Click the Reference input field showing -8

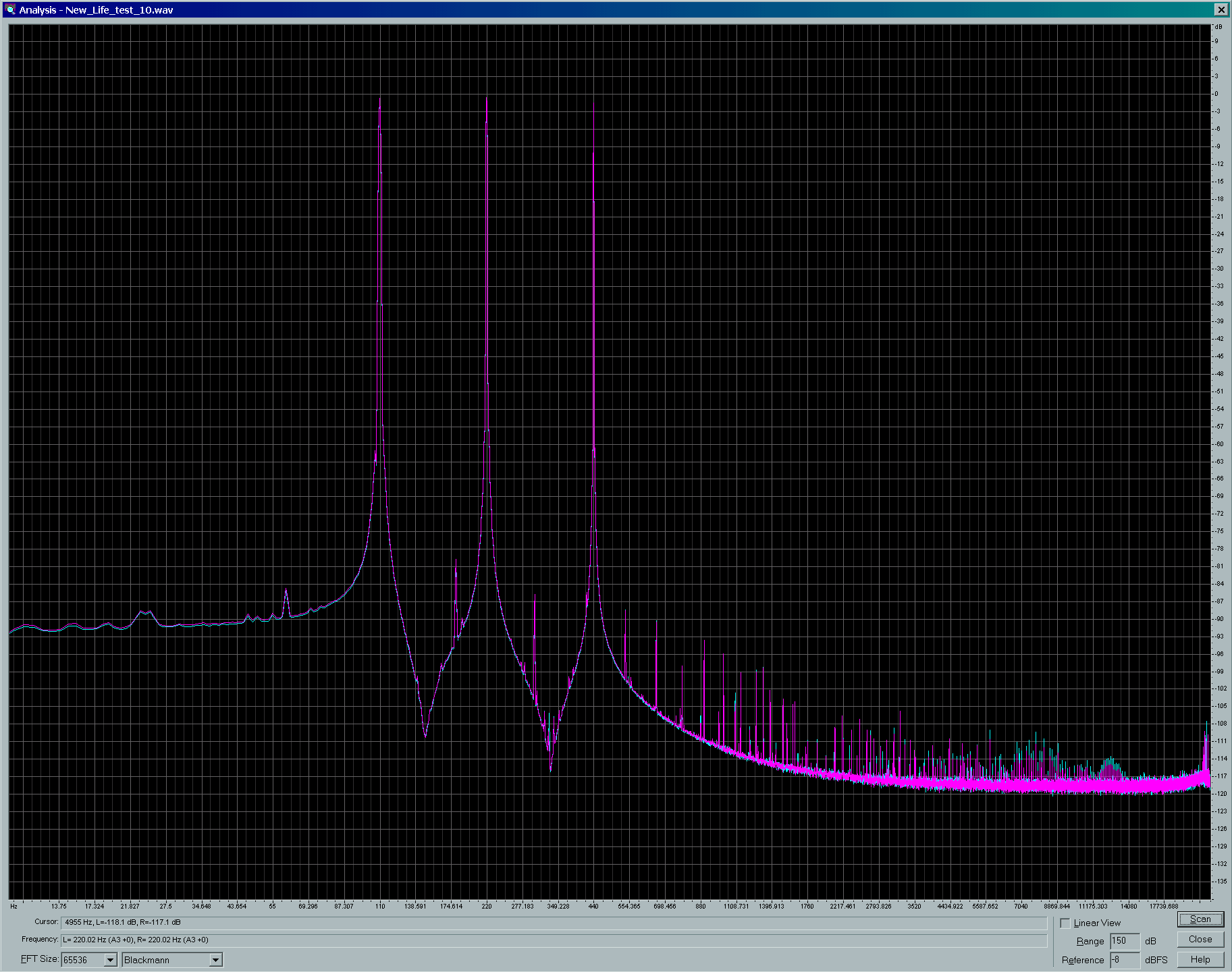click(1125, 959)
